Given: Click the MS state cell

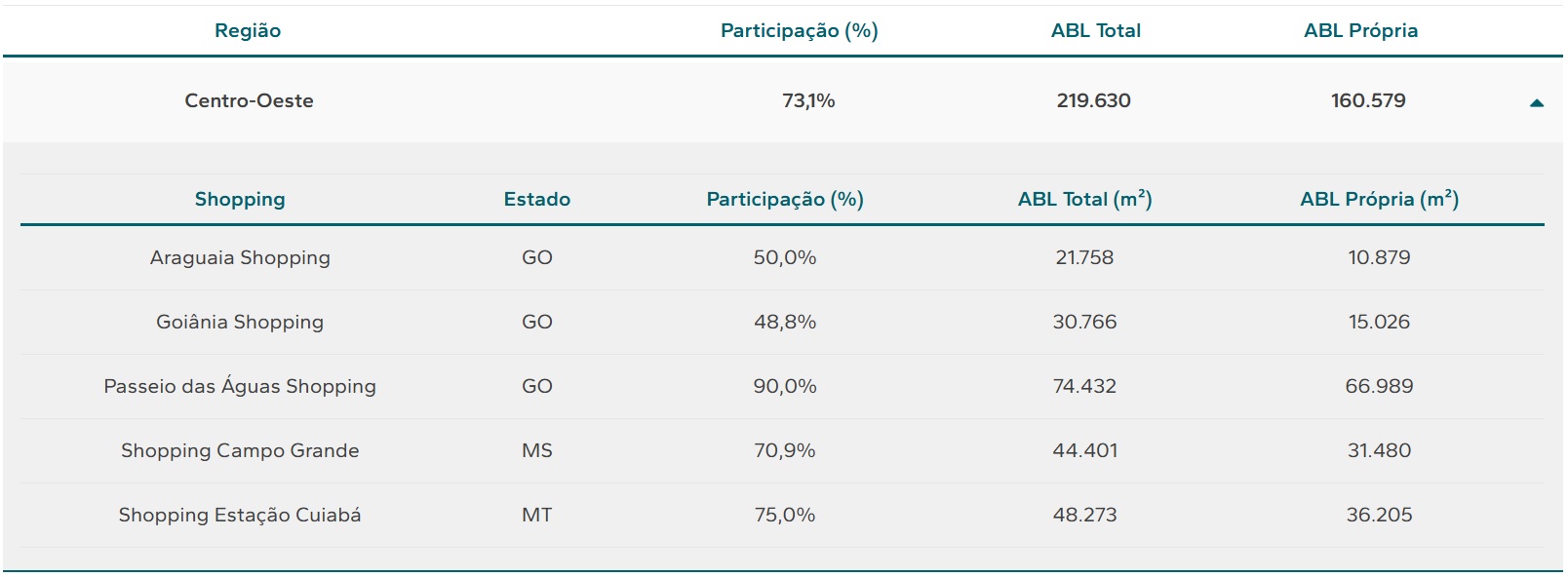Looking at the screenshot, I should (x=536, y=450).
